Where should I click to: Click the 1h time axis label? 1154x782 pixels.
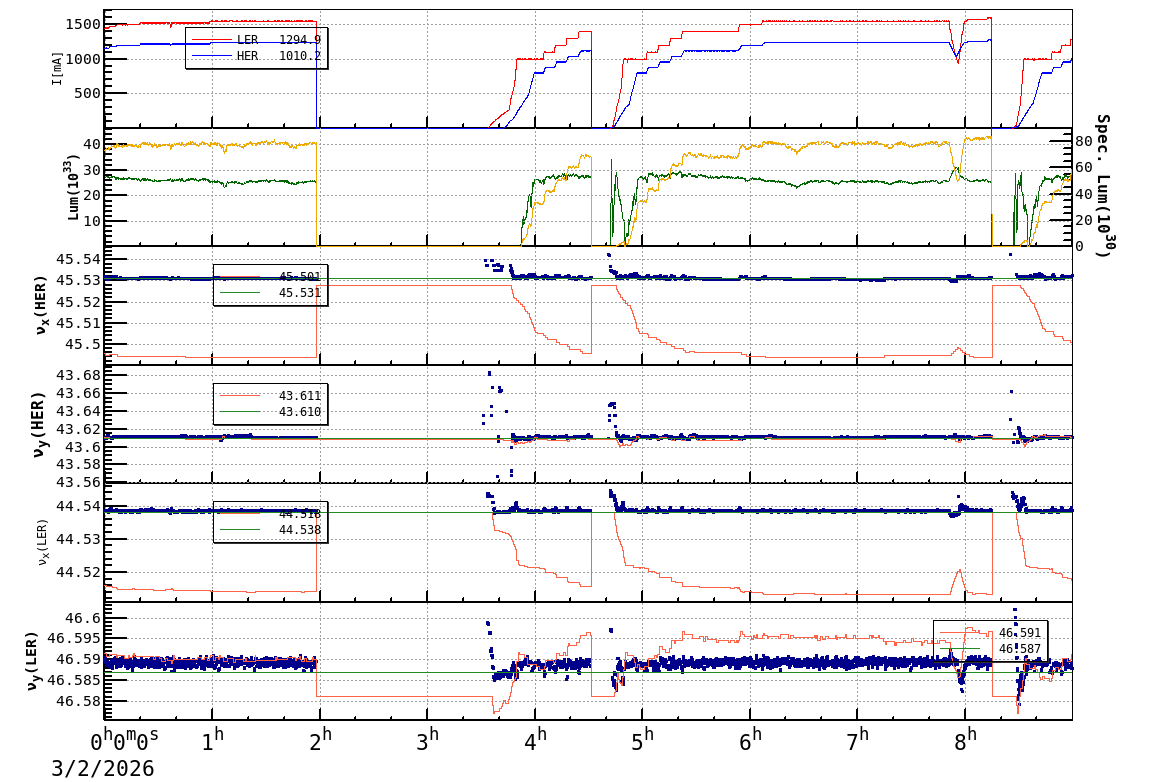[x=213, y=739]
